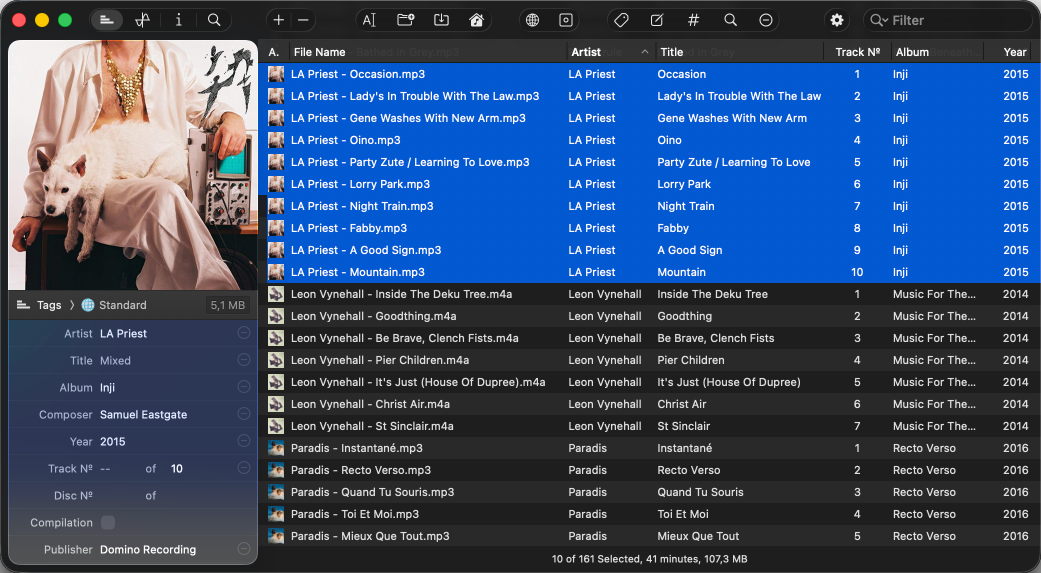The height and width of the screenshot is (573, 1041).
Task: Click the pencil edit icon in toolbar
Action: pos(657,20)
